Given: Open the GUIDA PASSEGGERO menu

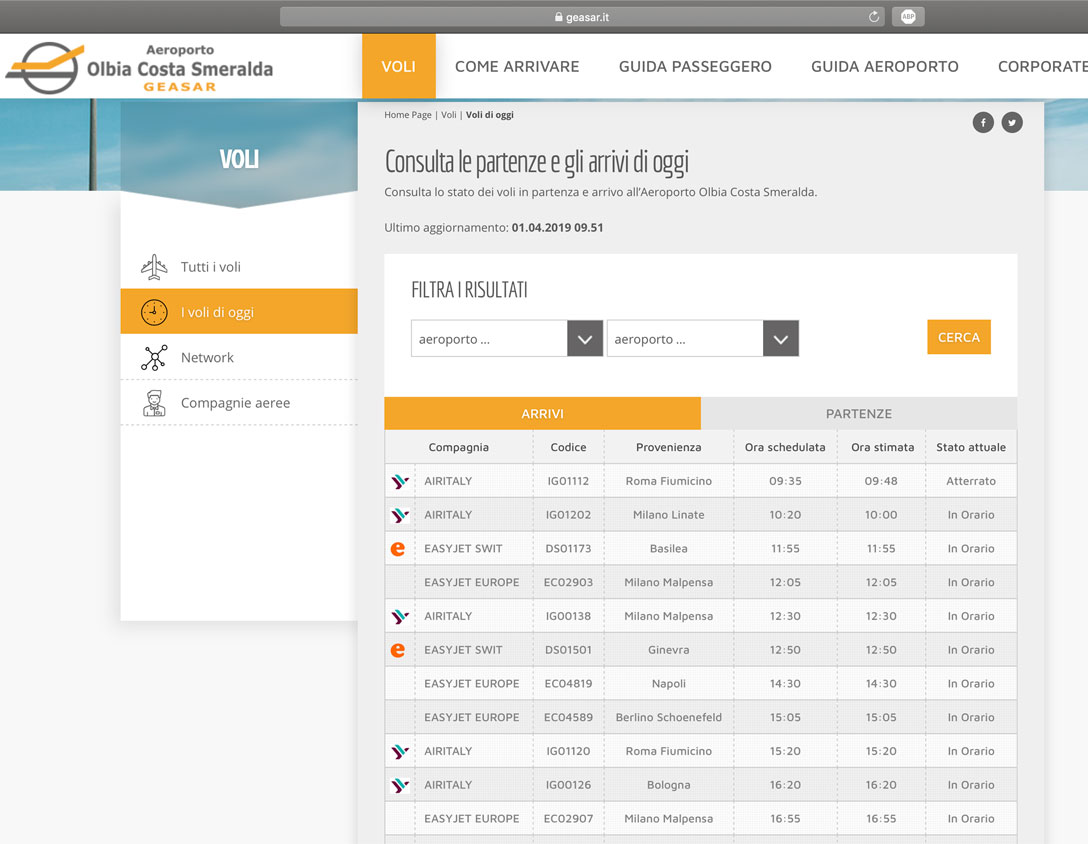Looking at the screenshot, I should (x=695, y=67).
